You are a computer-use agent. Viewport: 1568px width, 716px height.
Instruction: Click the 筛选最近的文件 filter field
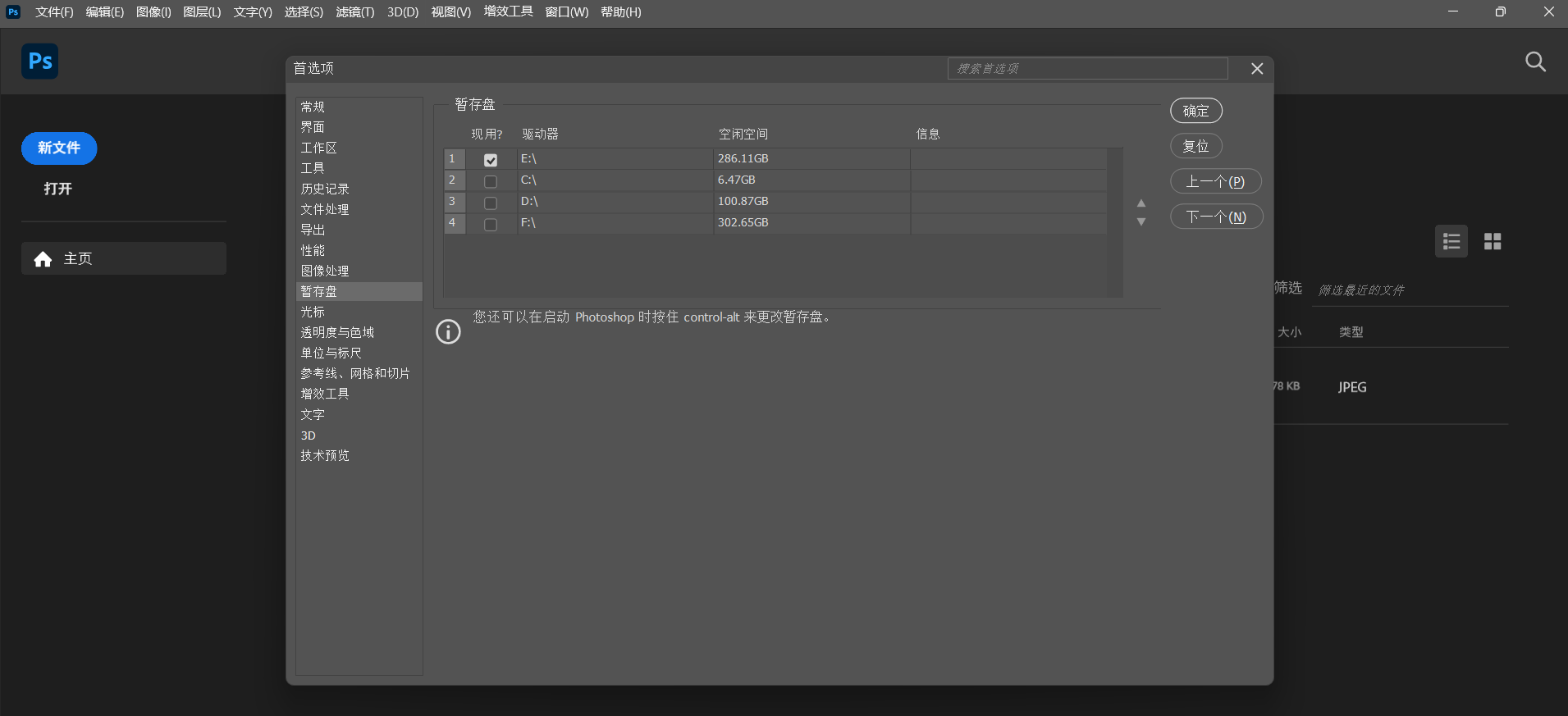click(1411, 290)
